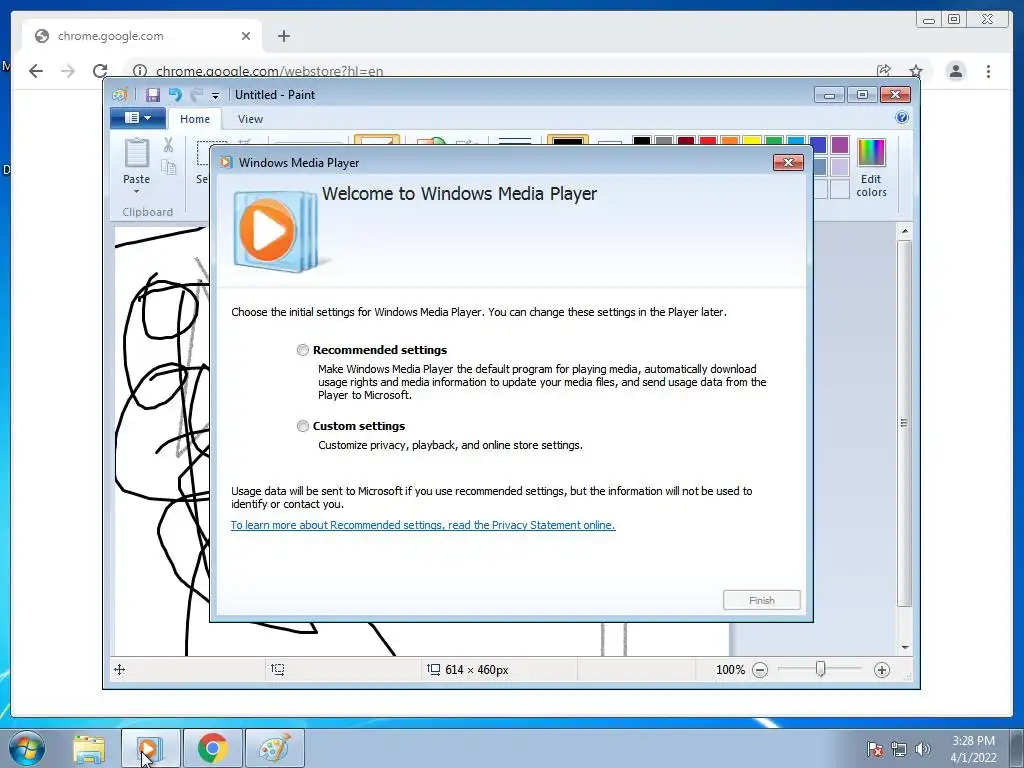The image size is (1024, 768).
Task: Open the Windows Start menu orb
Action: coord(27,748)
